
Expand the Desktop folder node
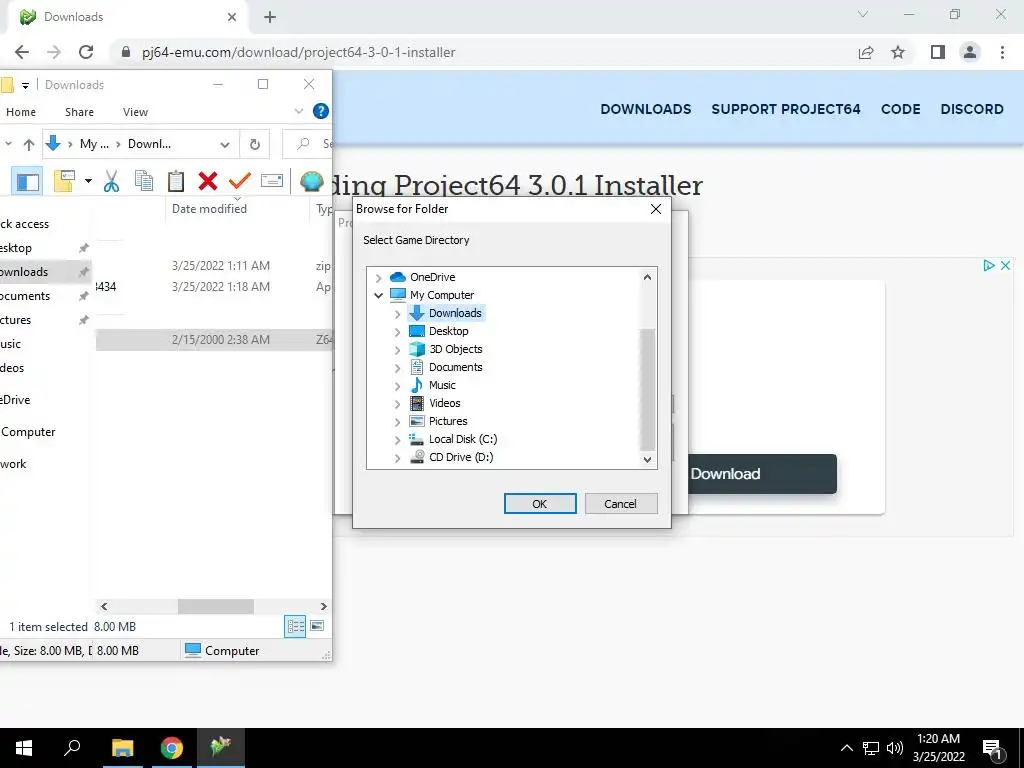(x=397, y=332)
